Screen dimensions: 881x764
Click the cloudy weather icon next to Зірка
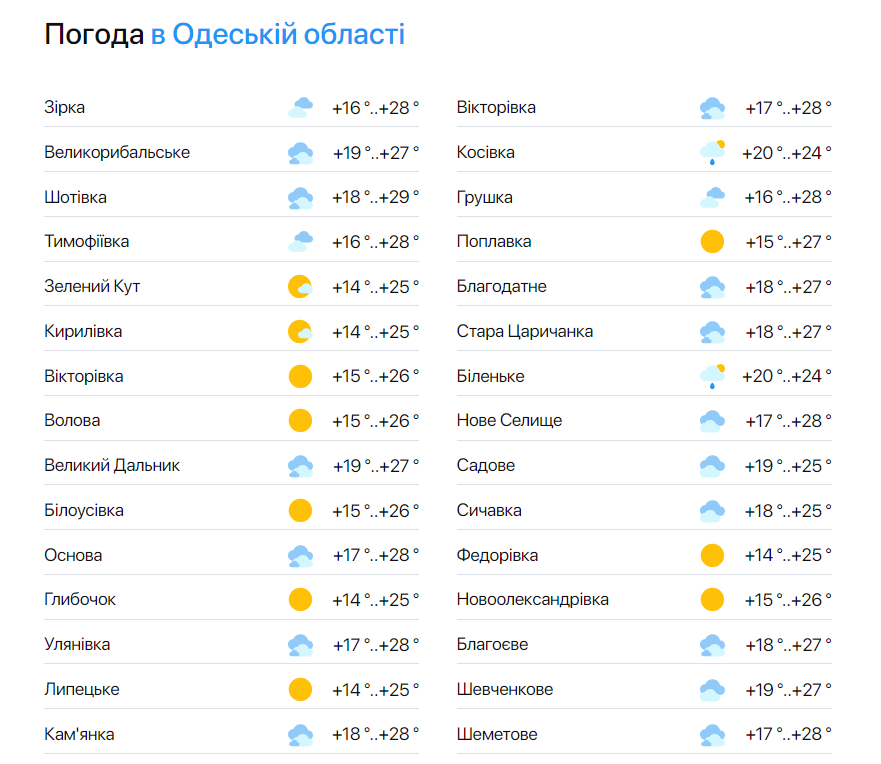pyautogui.click(x=299, y=106)
